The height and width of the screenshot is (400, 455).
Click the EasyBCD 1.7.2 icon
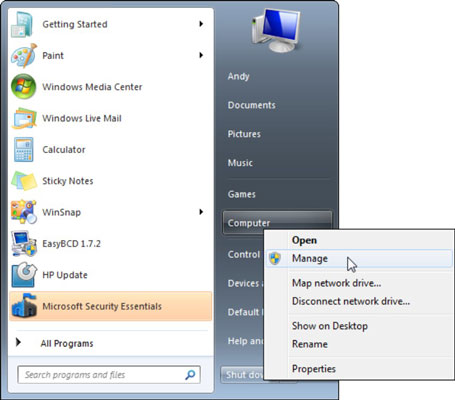23,243
